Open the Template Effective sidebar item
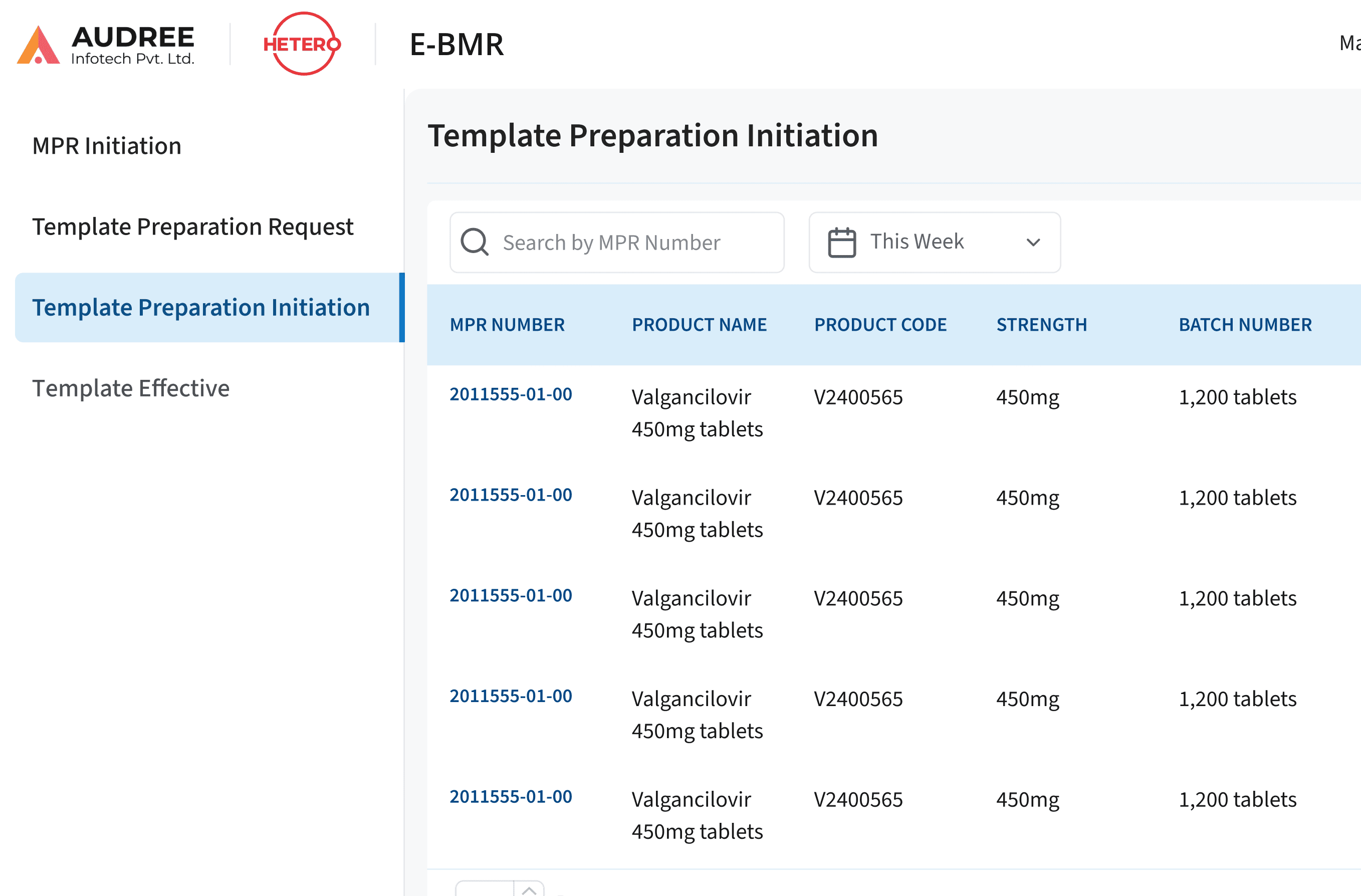The width and height of the screenshot is (1361, 896). point(131,388)
